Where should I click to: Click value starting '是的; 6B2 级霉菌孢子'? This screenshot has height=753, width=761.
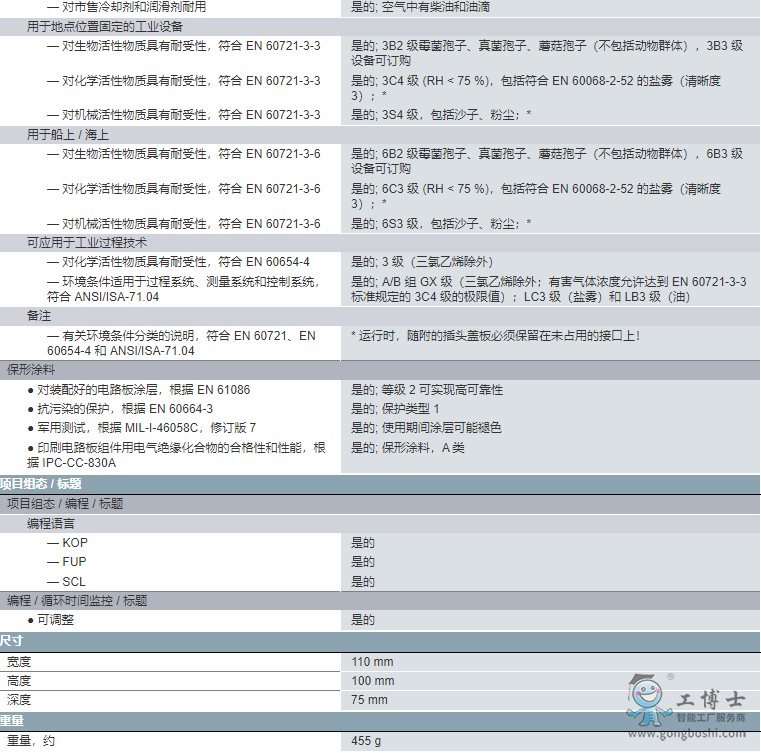tap(547, 161)
